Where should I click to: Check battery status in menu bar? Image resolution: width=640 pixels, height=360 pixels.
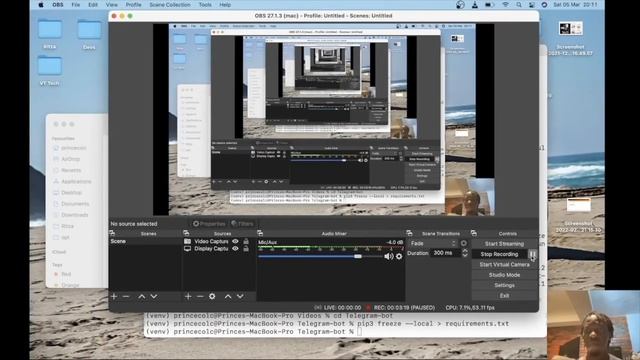[489, 5]
